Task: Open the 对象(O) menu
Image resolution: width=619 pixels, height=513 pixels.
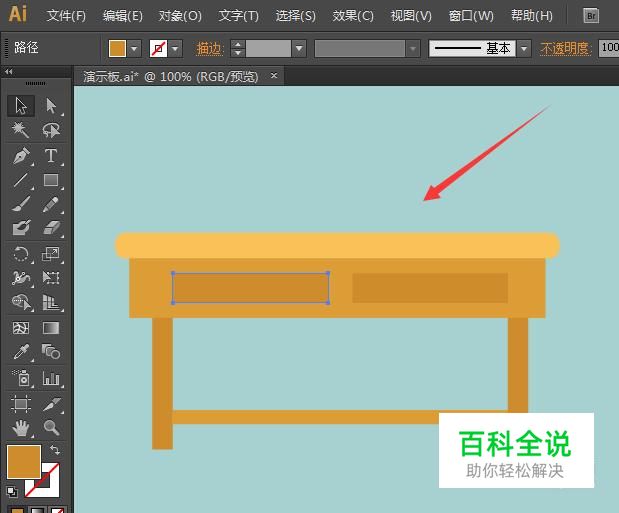Action: coord(180,16)
